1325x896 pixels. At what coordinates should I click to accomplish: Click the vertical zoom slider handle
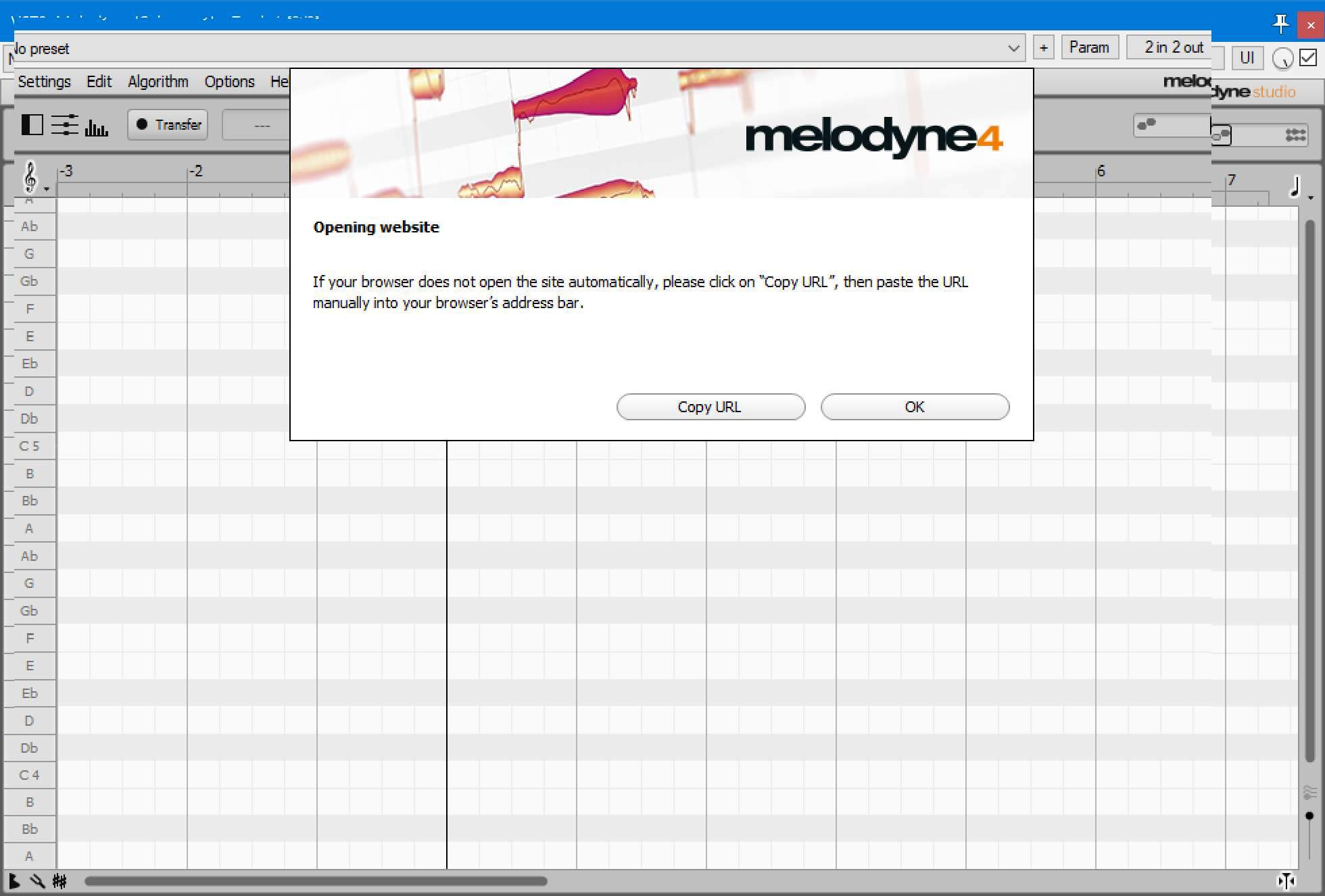pyautogui.click(x=1309, y=816)
